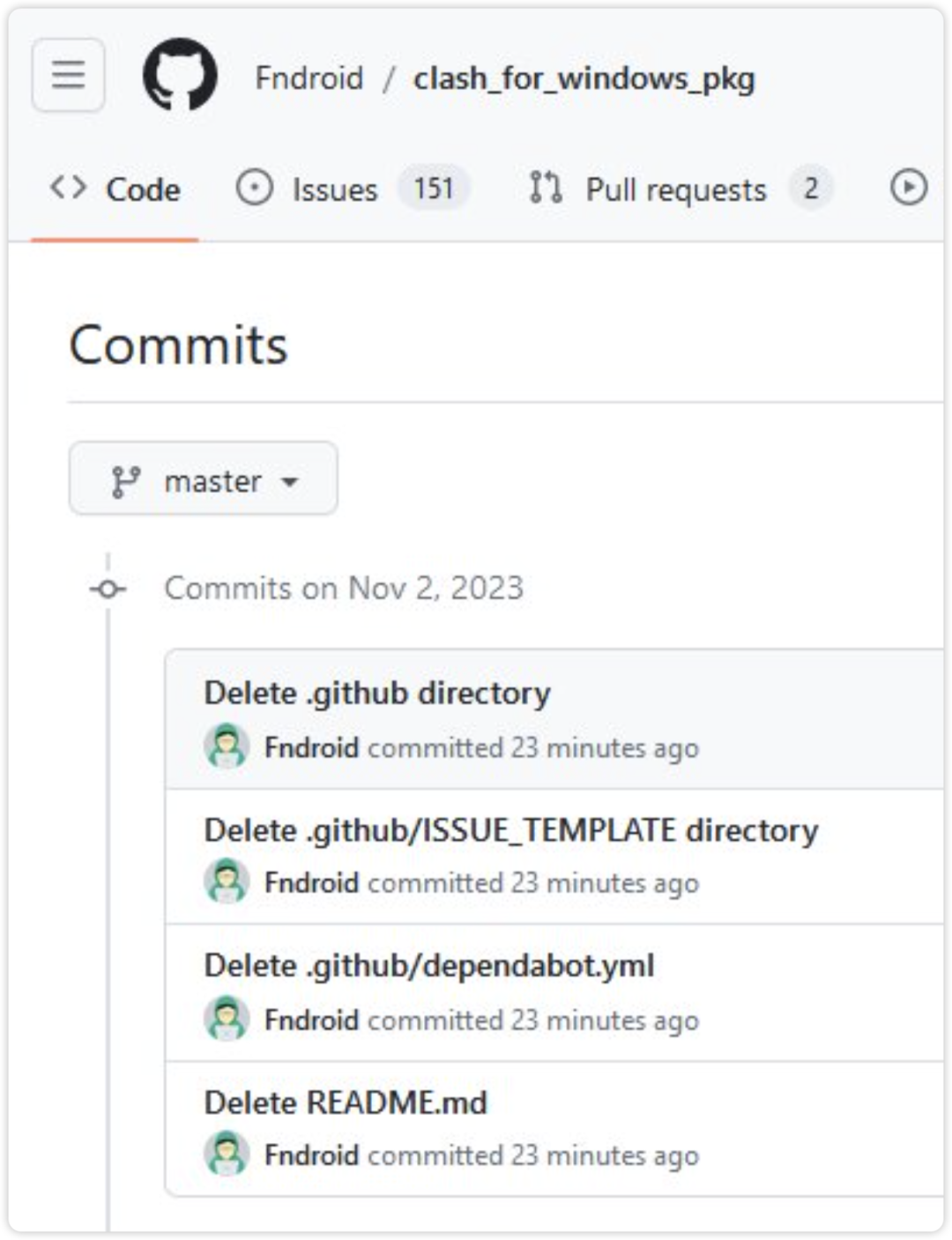Switch to the Issues tab

pos(352,189)
